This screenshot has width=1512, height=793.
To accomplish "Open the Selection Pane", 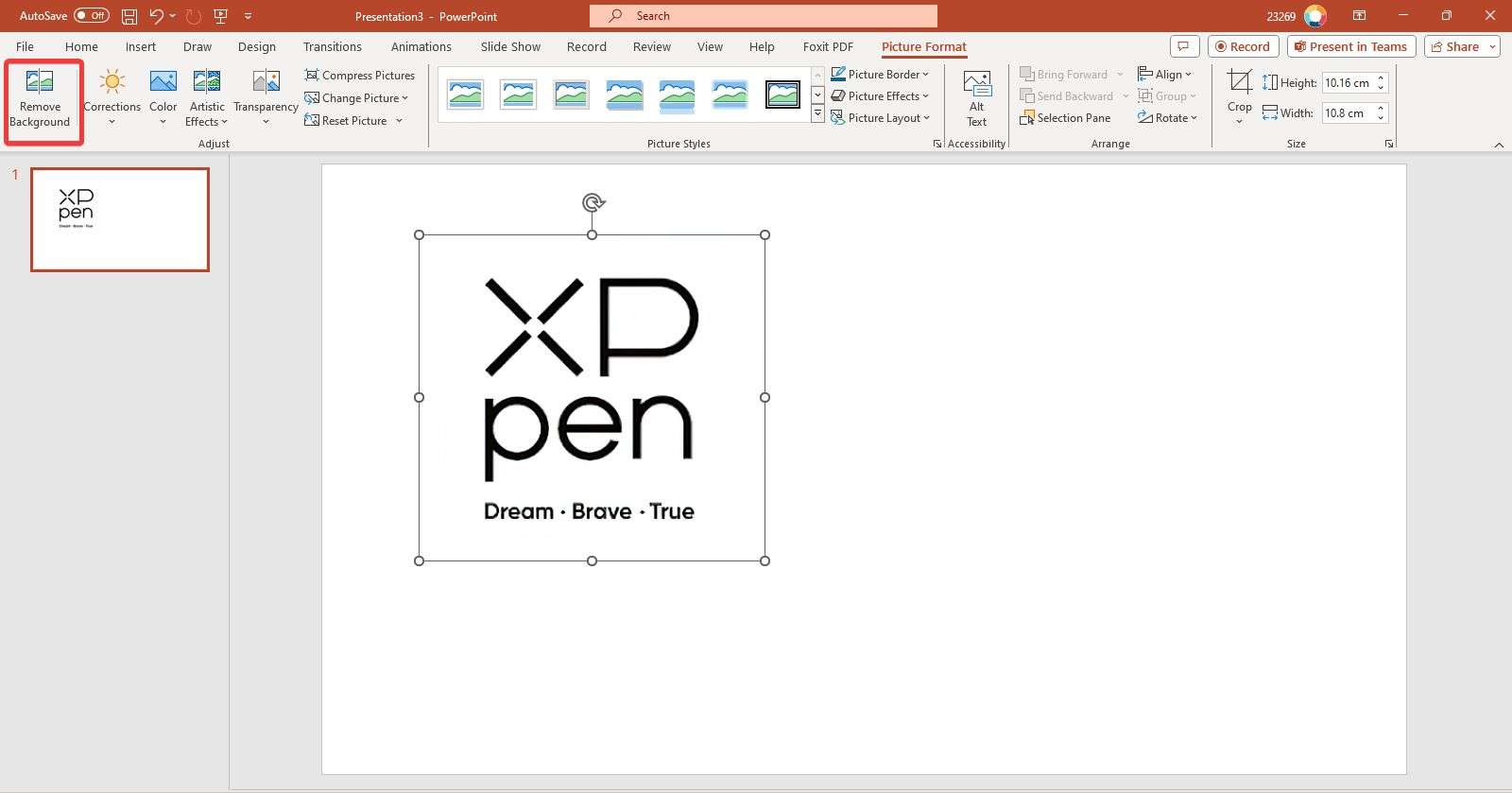I will [x=1065, y=118].
